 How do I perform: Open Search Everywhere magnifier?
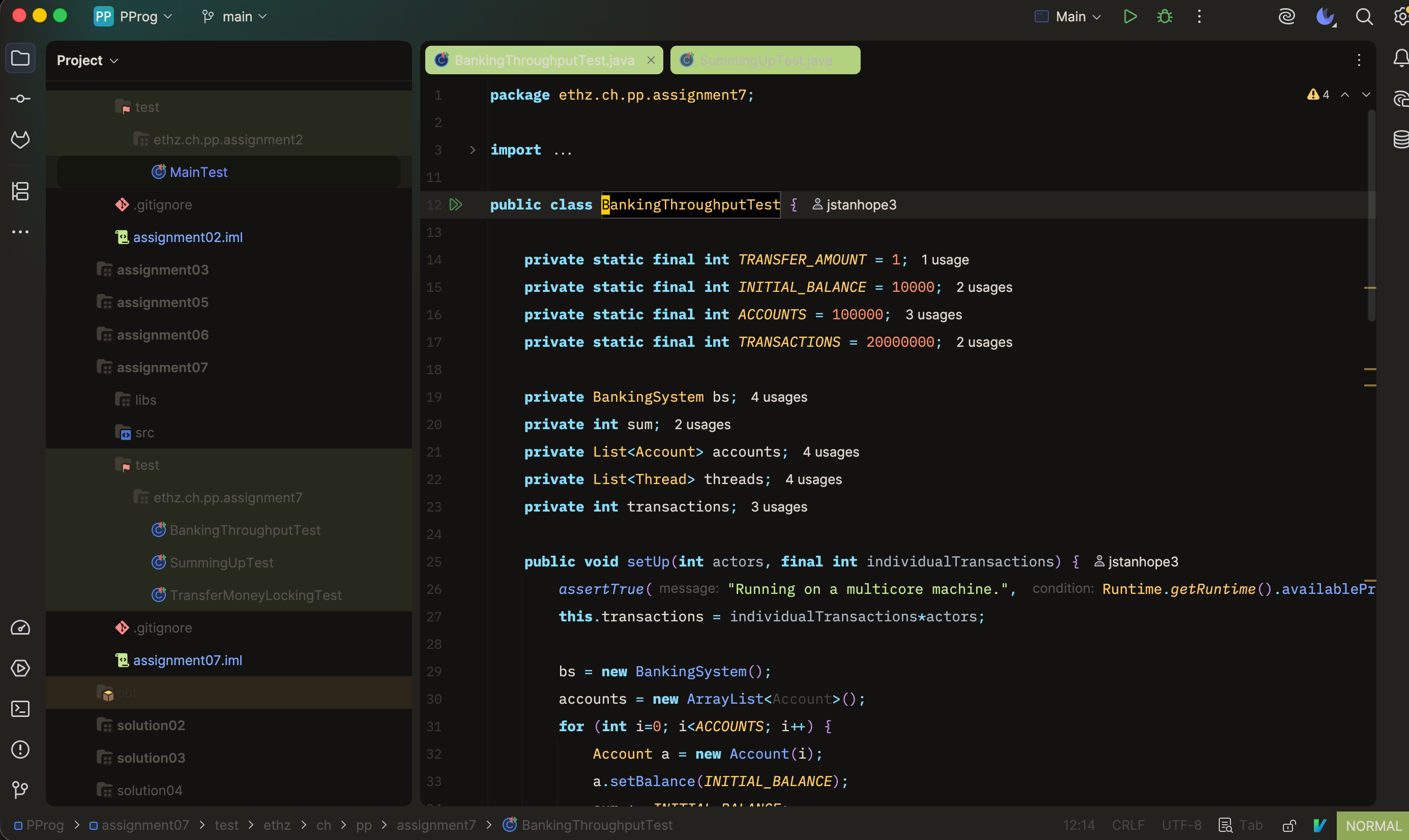(1364, 16)
